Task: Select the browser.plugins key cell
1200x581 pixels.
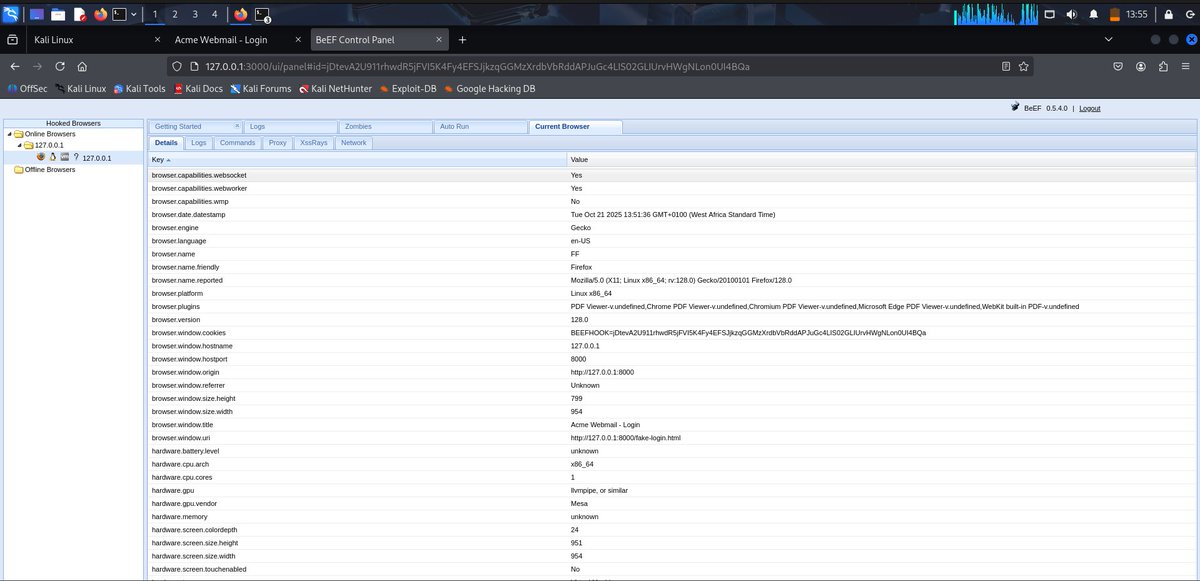Action: 357,306
